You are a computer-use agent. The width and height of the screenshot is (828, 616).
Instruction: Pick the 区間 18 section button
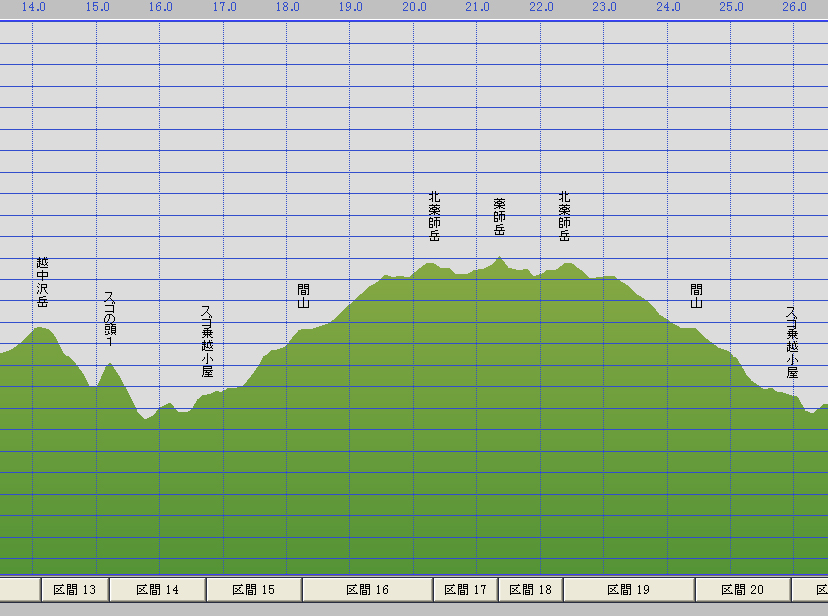pos(530,590)
